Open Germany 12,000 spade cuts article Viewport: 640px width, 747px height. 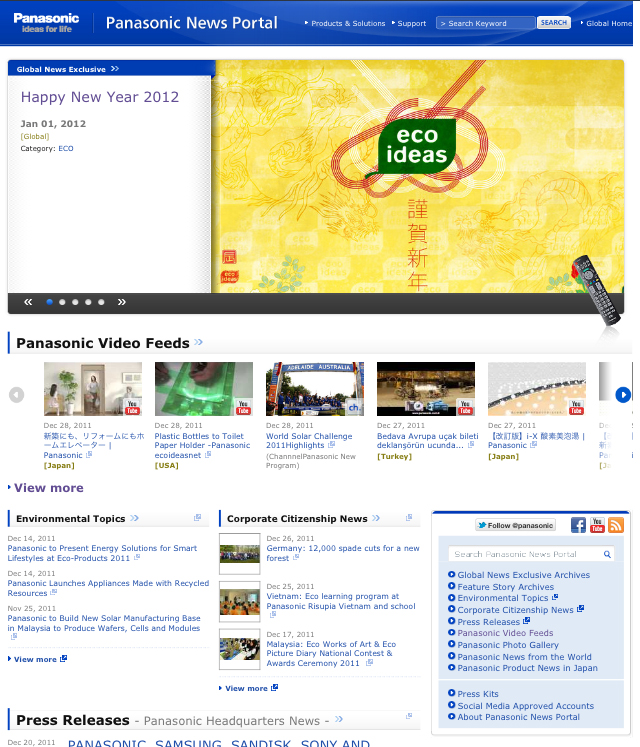pyautogui.click(x=343, y=553)
